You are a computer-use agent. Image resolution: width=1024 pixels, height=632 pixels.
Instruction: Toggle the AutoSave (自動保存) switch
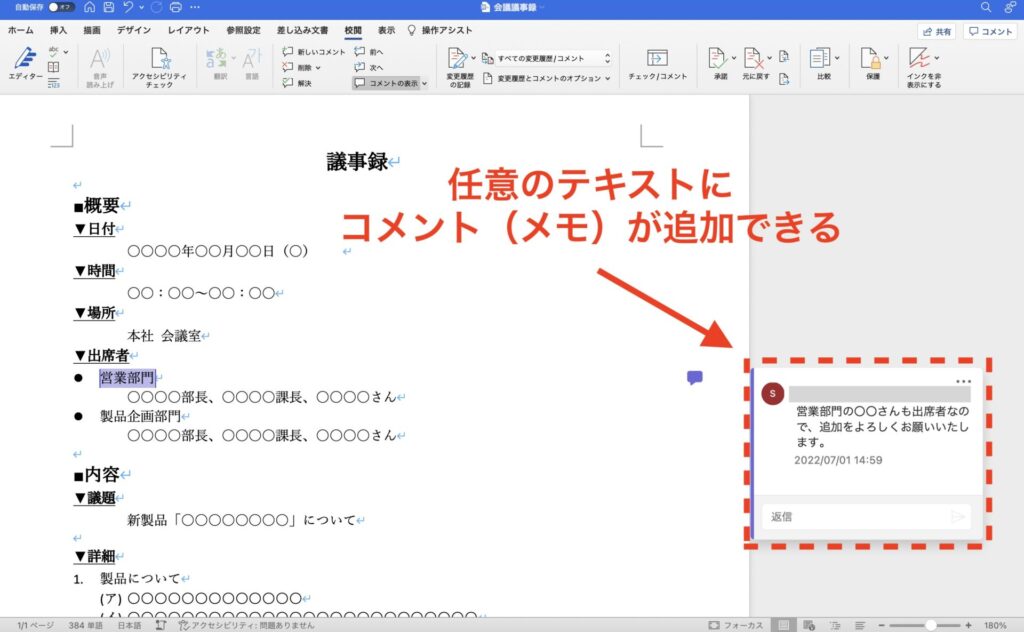[60, 7]
